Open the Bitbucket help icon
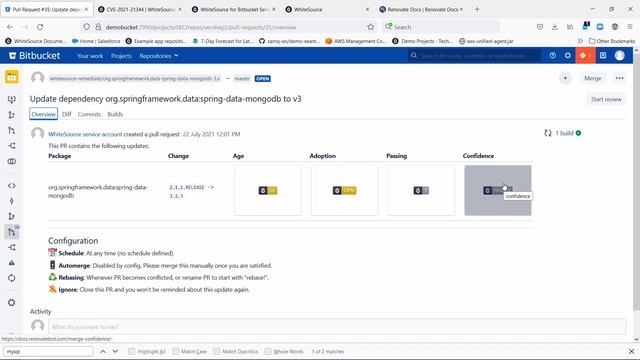This screenshot has width=640, height=360. tap(552, 56)
